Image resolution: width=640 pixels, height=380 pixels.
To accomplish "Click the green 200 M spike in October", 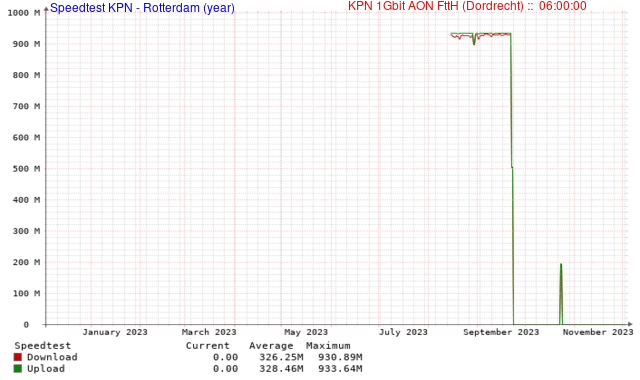I will pos(561,294).
